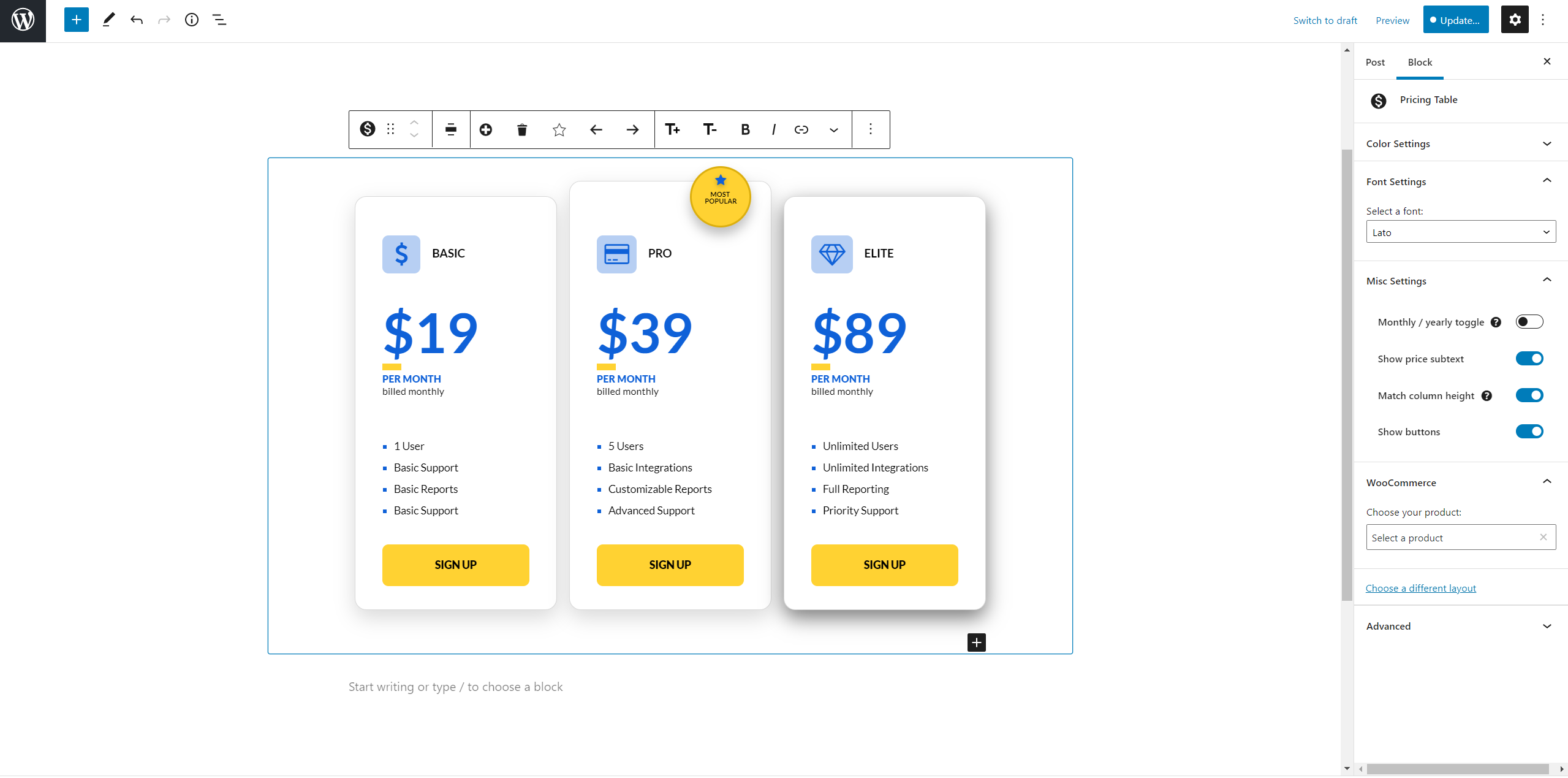Click the Select a product field
The height and width of the screenshot is (778, 1568).
[x=1461, y=538]
